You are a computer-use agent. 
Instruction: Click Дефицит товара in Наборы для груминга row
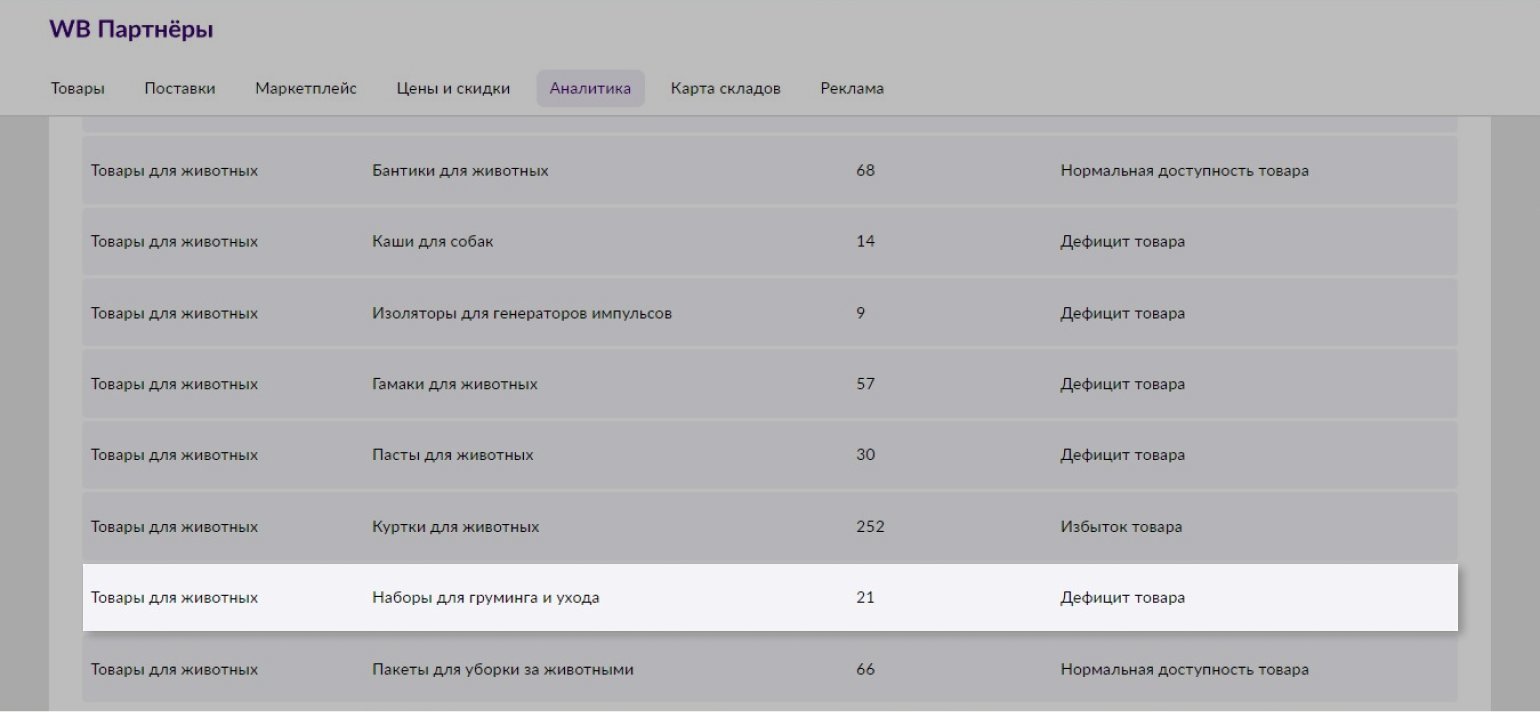(x=1123, y=598)
